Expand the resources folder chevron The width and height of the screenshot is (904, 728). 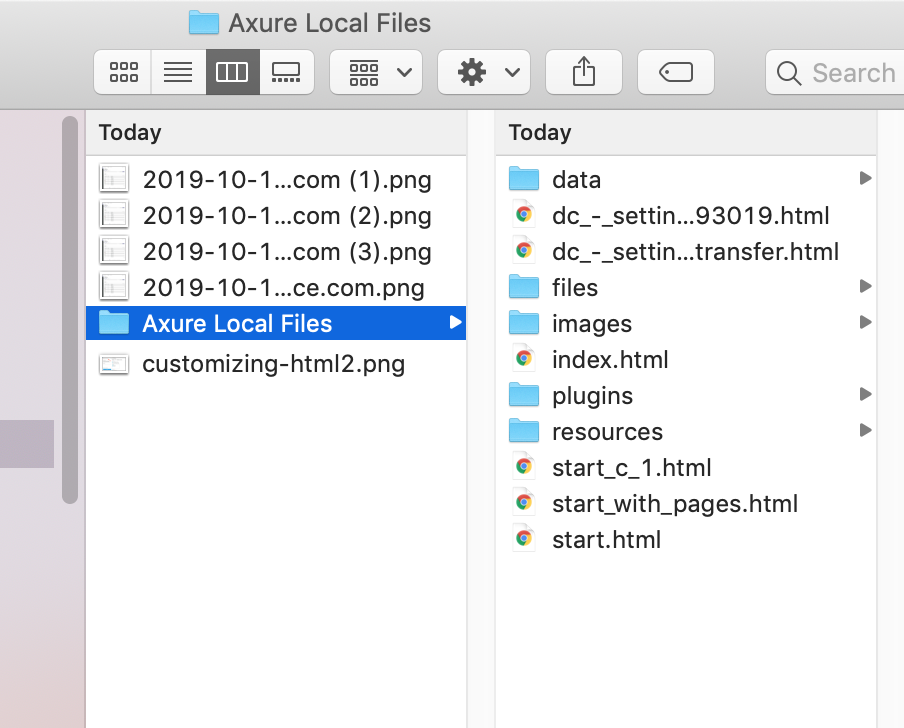[x=865, y=431]
